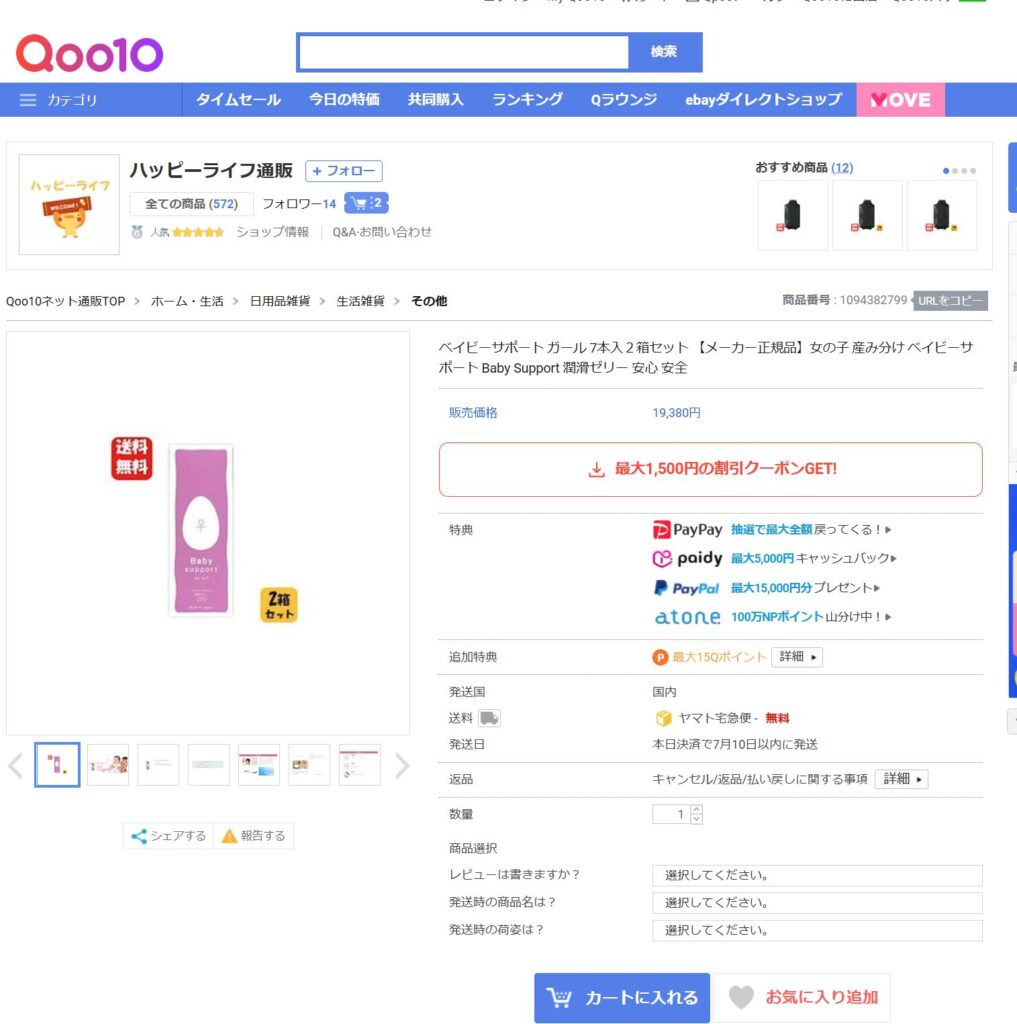The height and width of the screenshot is (1024, 1017).
Task: Open タイムセール menu item
Action: coord(238,100)
